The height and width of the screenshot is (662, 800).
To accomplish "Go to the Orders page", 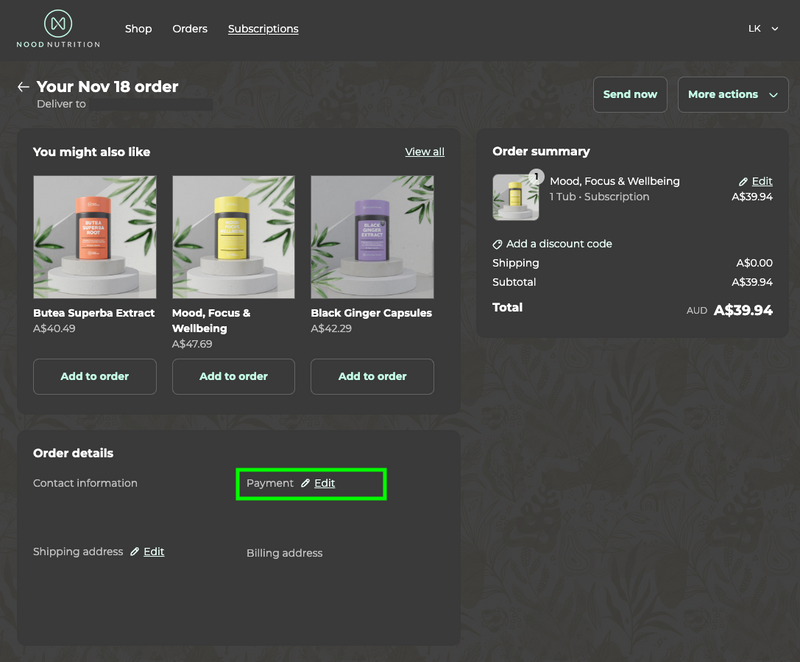I will coord(190,29).
